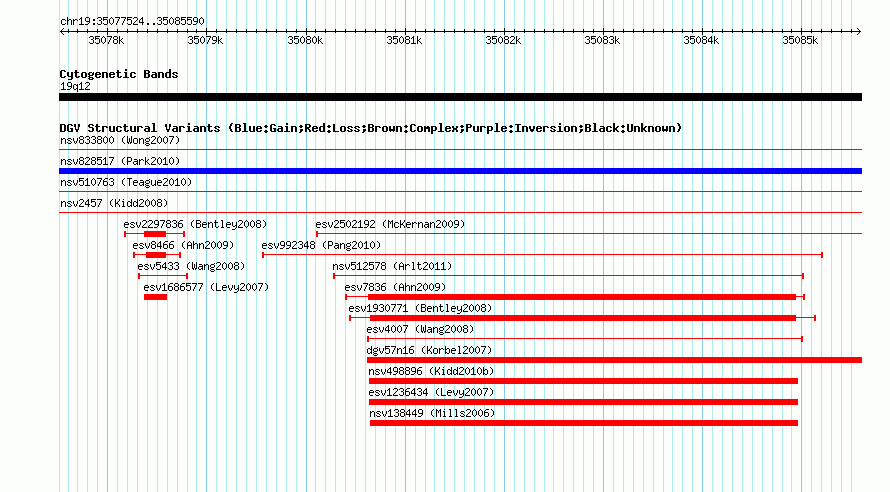Open variant esv992348 (Pang2010) label
890x492 pixels.
(321, 245)
